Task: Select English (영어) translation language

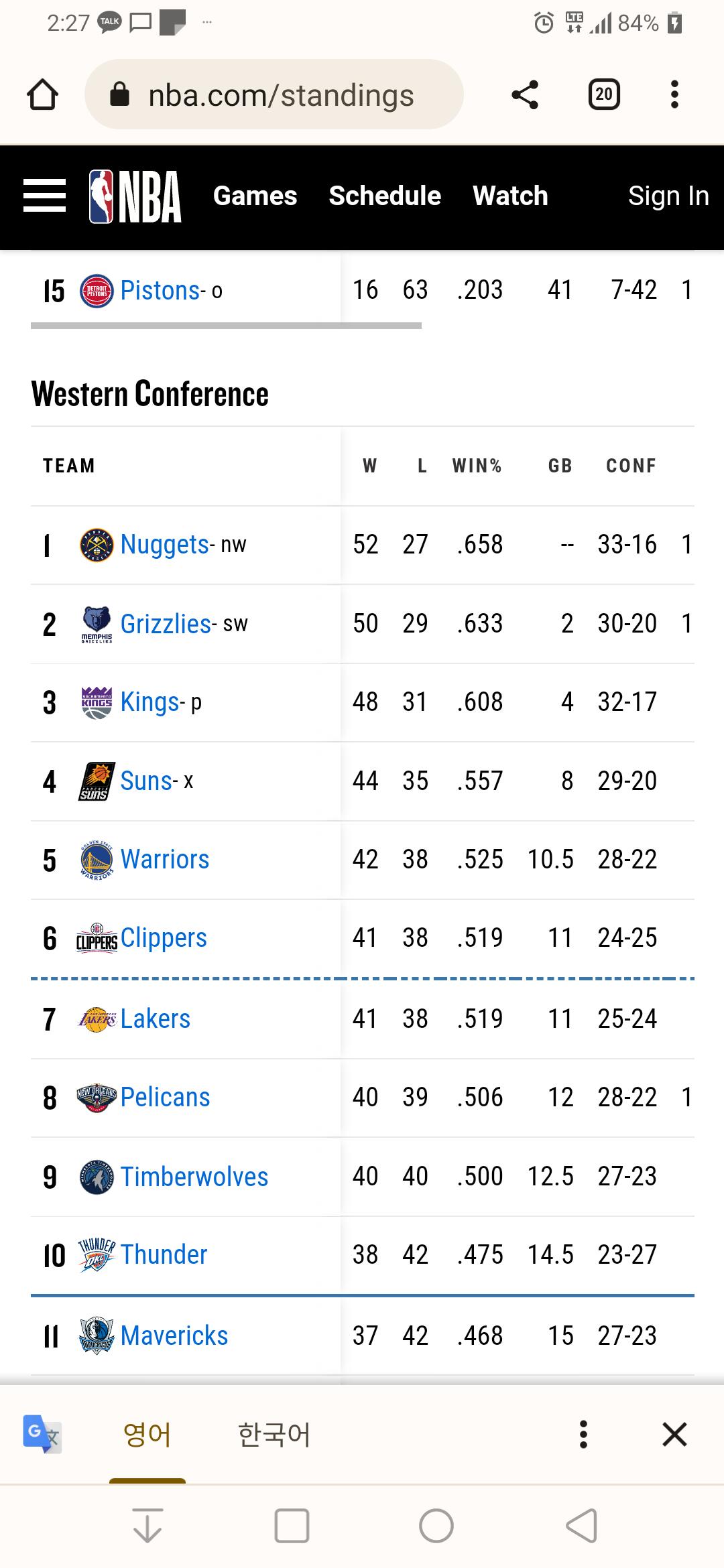Action: click(147, 1434)
